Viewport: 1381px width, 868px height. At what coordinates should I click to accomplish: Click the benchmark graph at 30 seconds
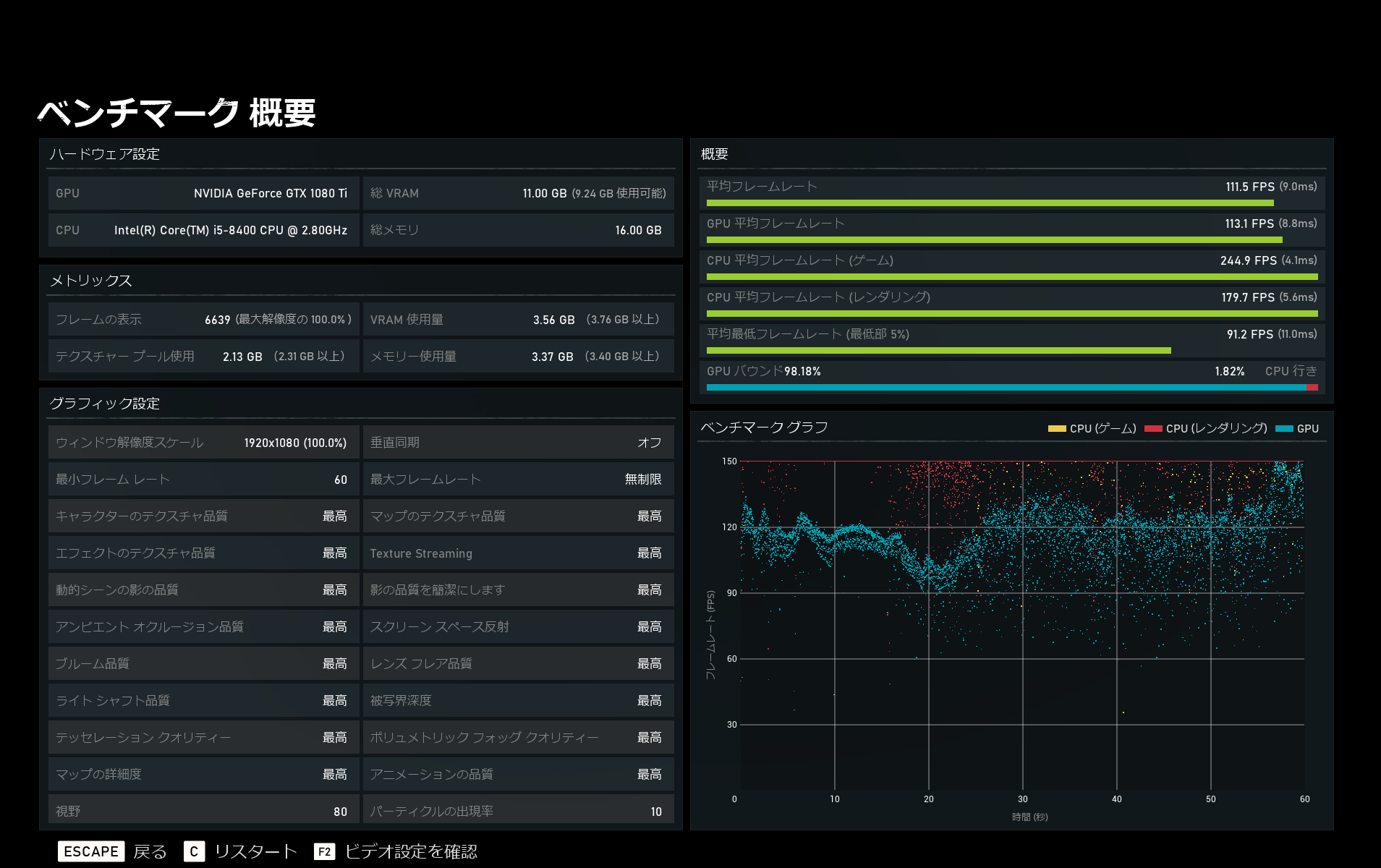(x=1022, y=626)
